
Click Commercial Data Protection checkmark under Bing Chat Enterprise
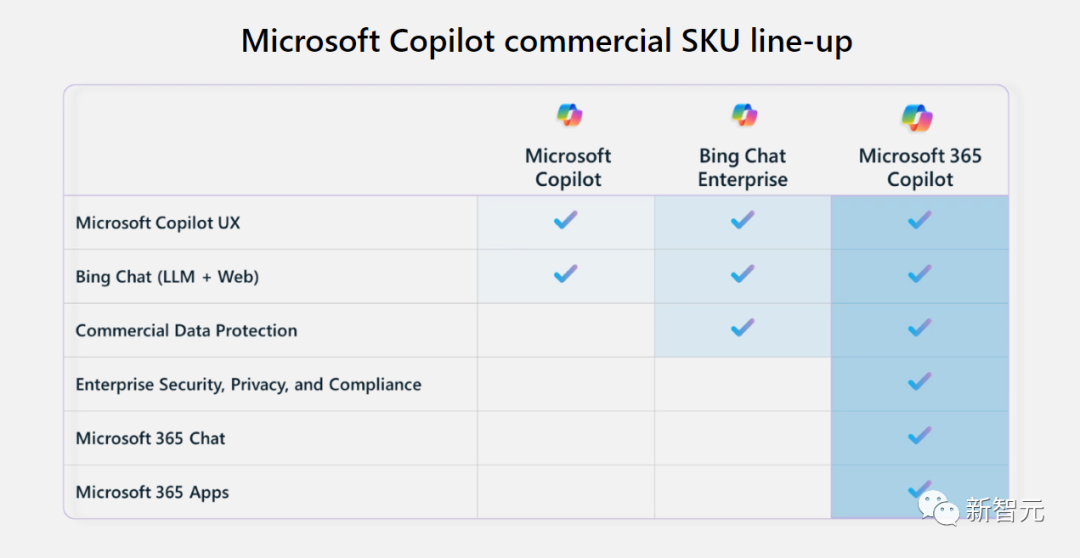tap(742, 327)
